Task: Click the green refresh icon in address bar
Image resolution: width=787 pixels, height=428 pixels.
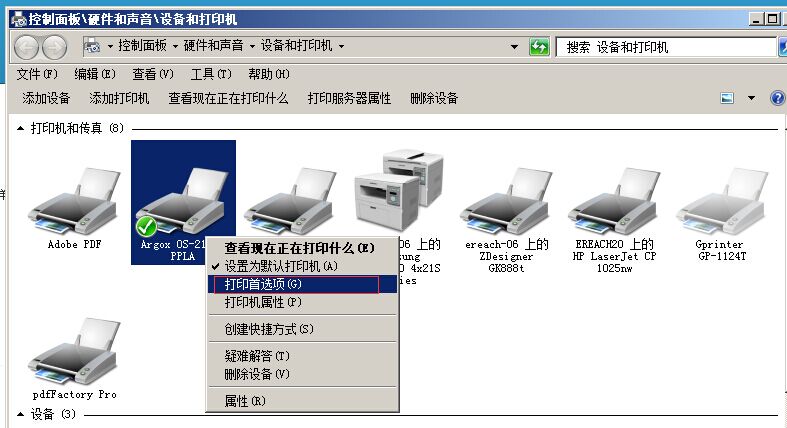Action: click(x=539, y=47)
